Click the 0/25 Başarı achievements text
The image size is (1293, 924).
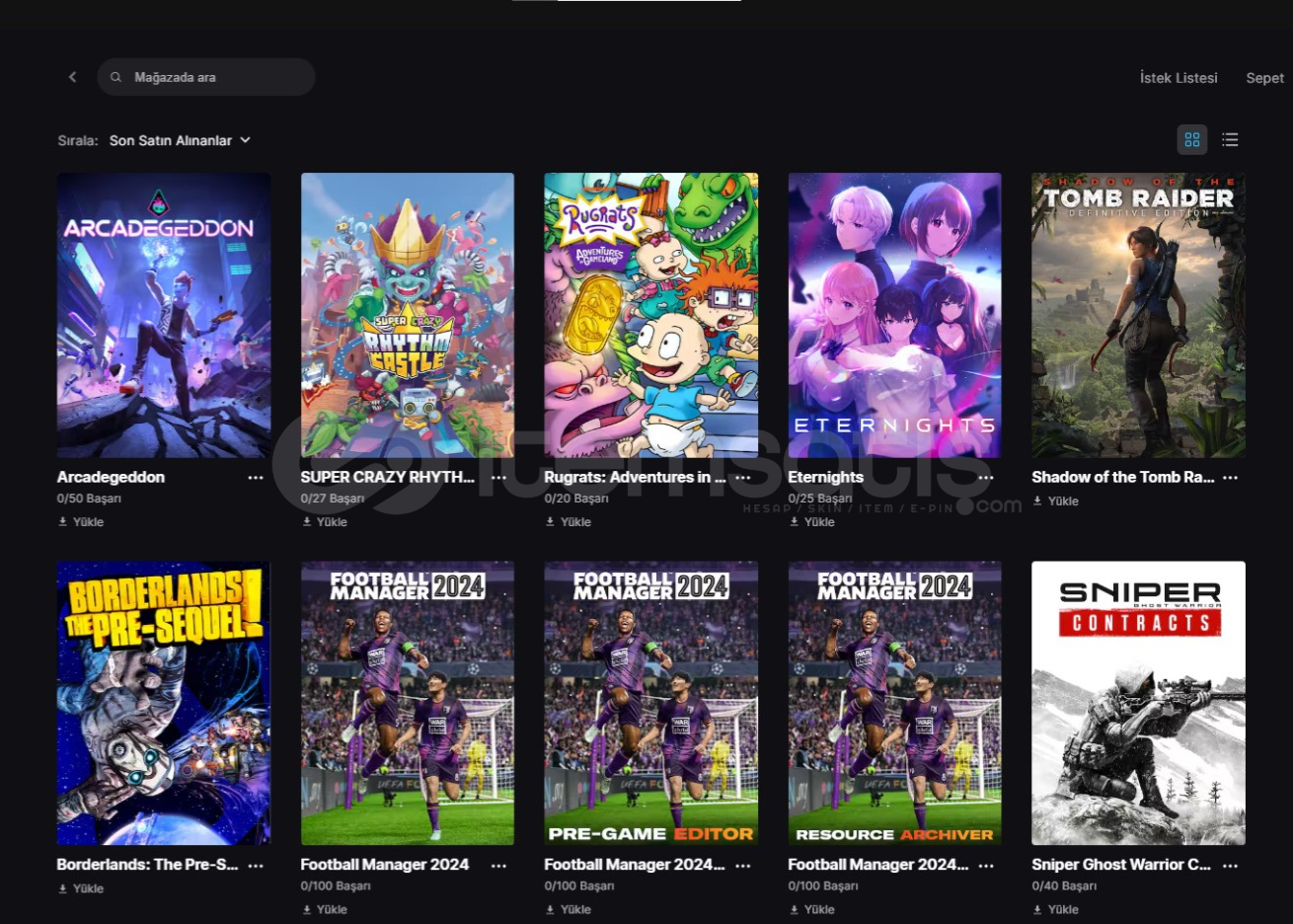(x=820, y=500)
